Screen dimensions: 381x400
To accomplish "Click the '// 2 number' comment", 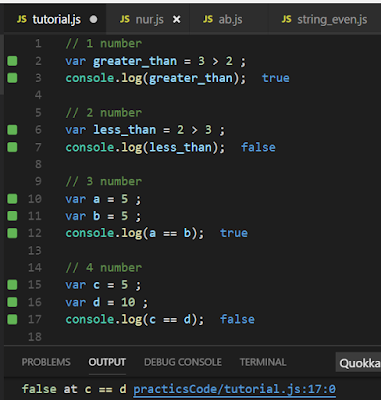I will click(104, 113).
